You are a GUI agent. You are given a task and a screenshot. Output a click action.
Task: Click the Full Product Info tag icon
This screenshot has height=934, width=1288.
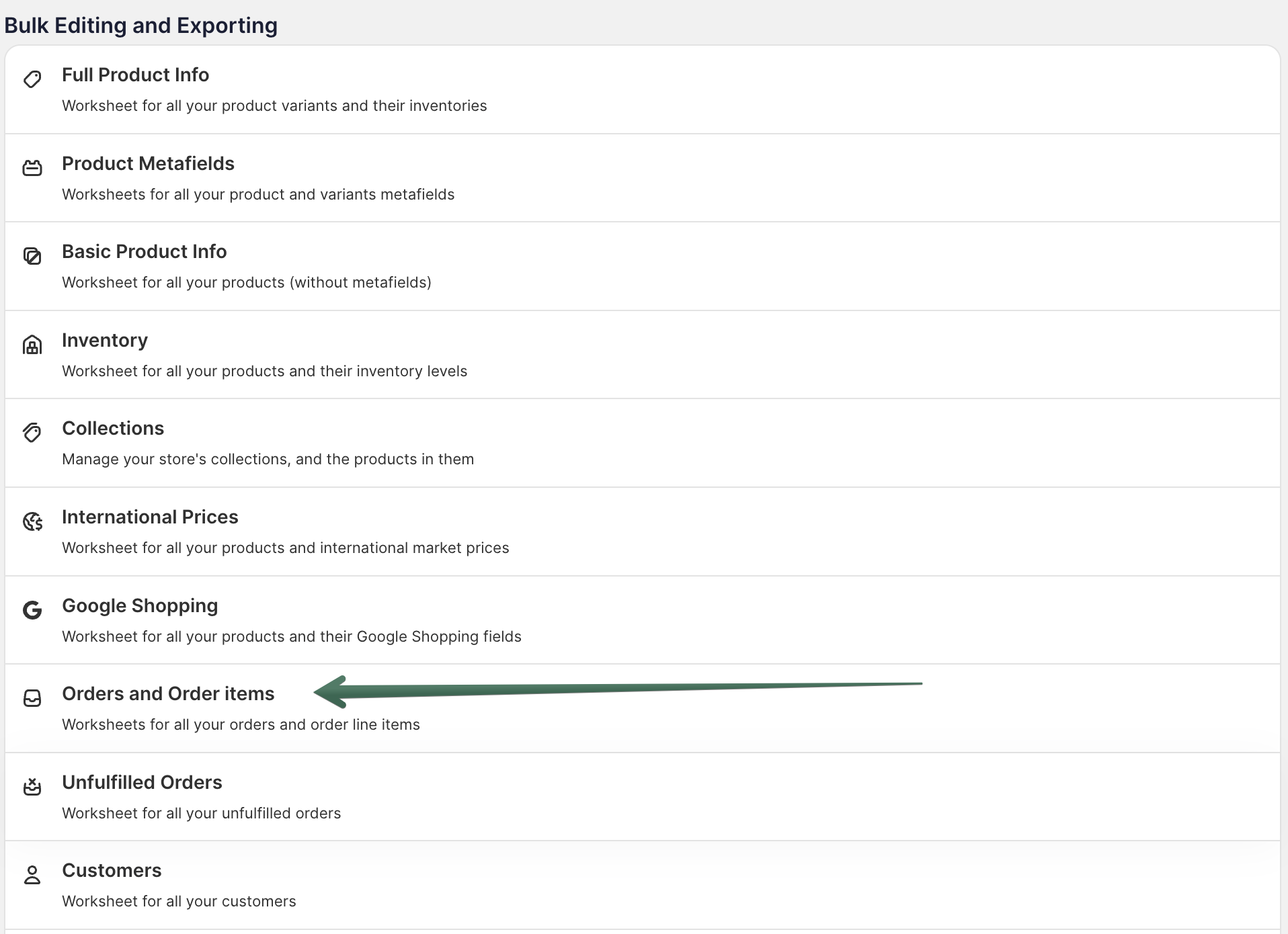pos(32,79)
